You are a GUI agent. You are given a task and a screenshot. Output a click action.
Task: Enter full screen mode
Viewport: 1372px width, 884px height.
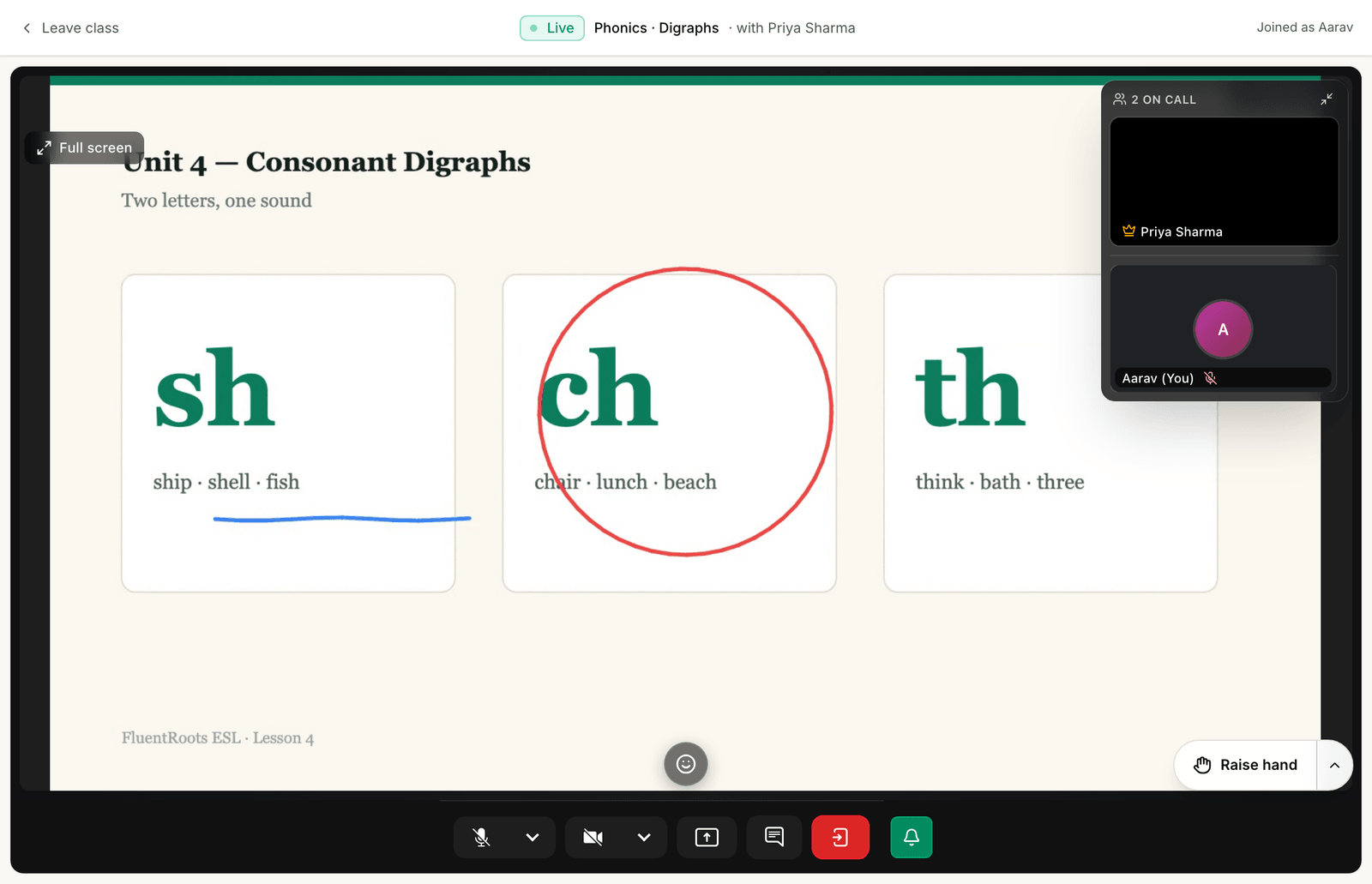click(84, 147)
